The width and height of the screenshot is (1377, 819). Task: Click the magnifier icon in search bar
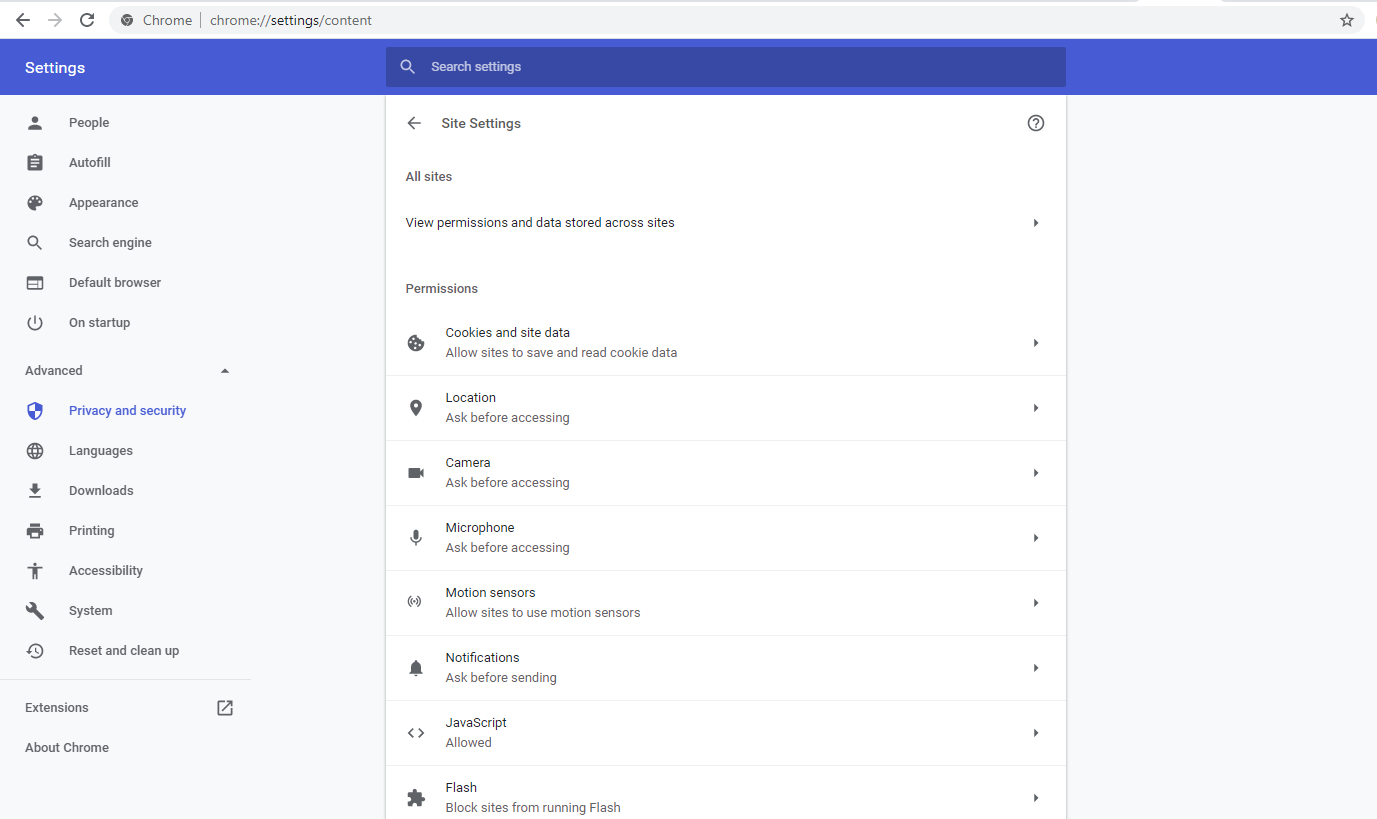(407, 67)
